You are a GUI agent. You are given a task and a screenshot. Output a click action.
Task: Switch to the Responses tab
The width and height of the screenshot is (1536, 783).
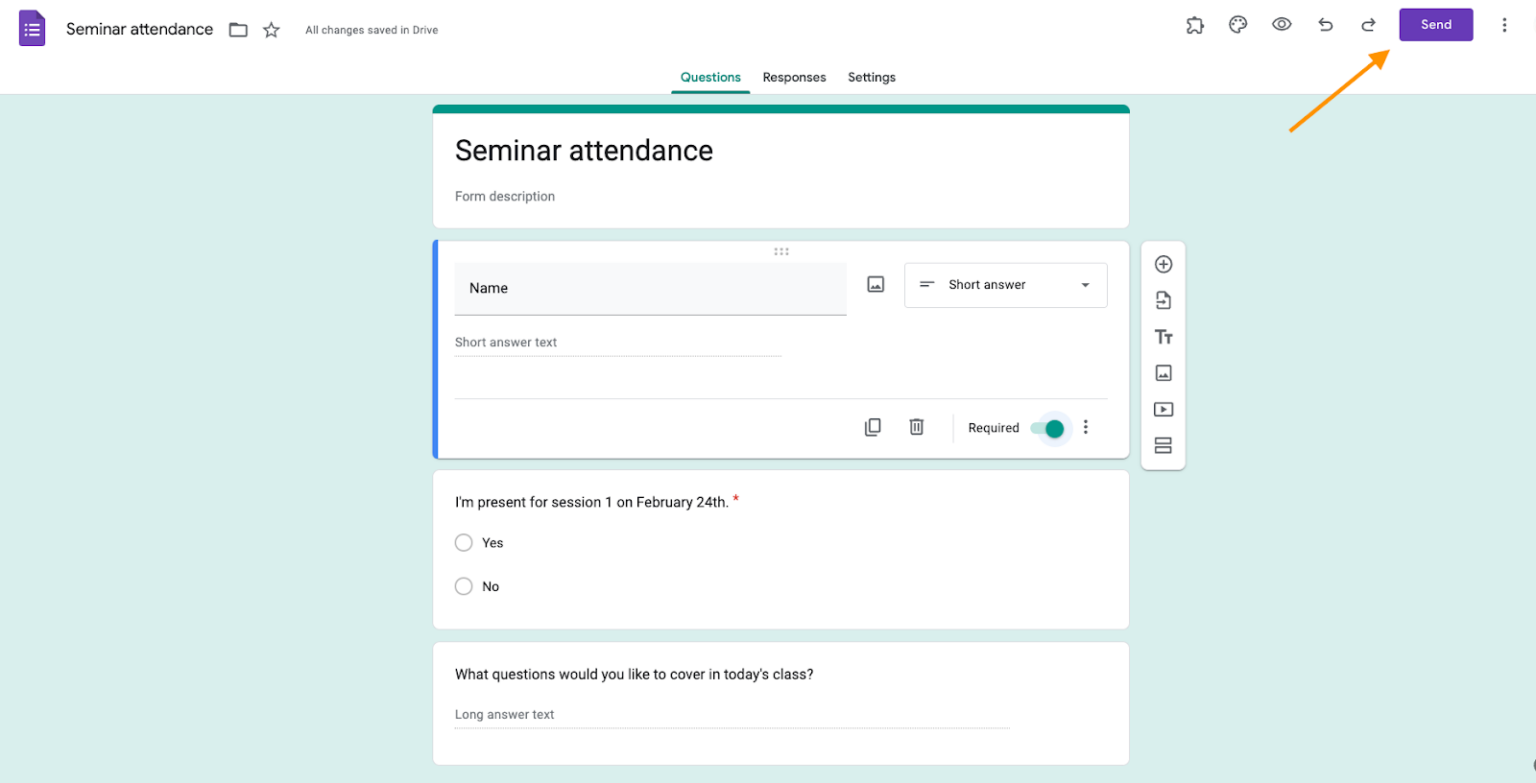(794, 77)
